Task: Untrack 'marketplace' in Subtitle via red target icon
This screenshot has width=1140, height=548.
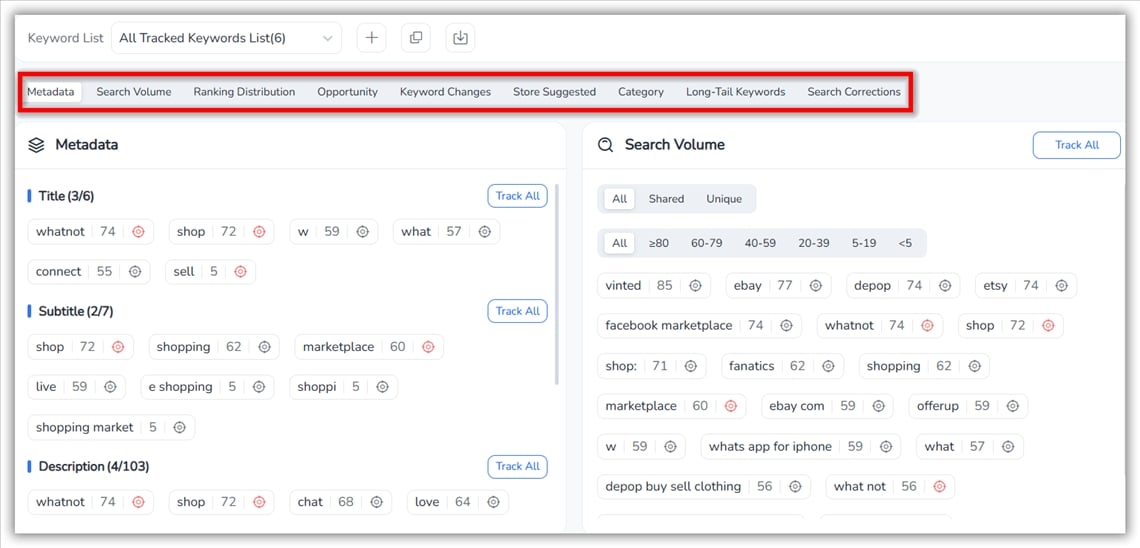Action: click(x=428, y=347)
